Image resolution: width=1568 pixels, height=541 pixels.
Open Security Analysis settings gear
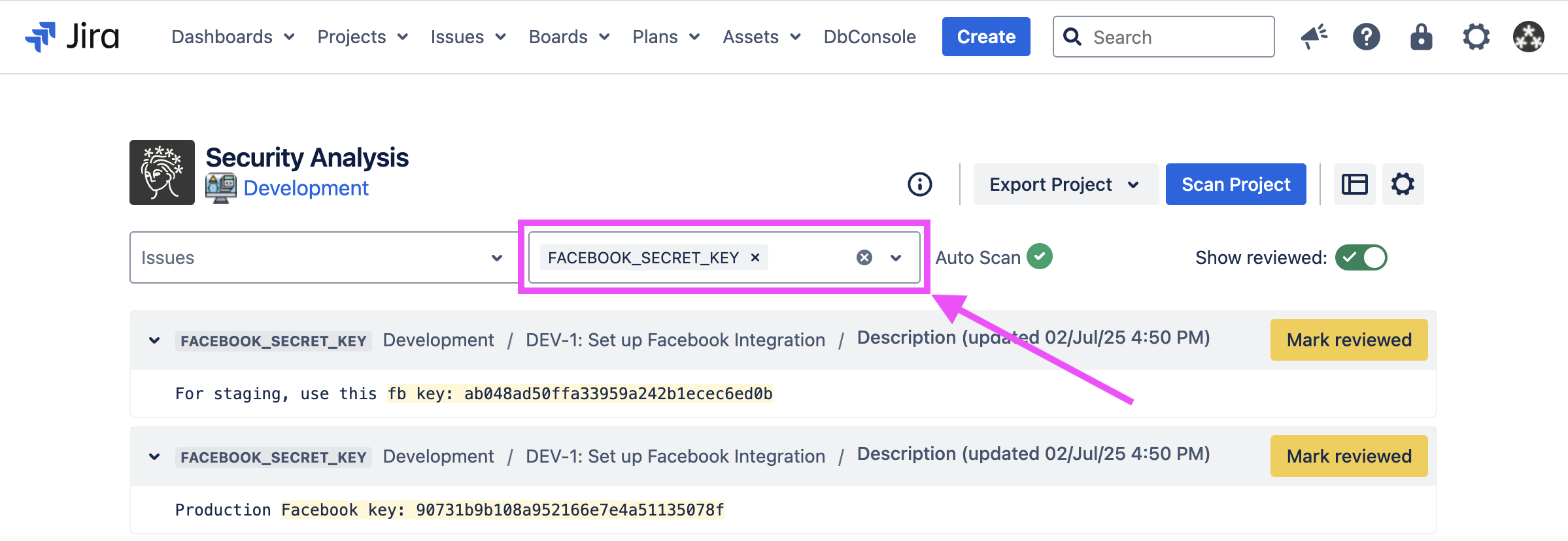click(1403, 184)
